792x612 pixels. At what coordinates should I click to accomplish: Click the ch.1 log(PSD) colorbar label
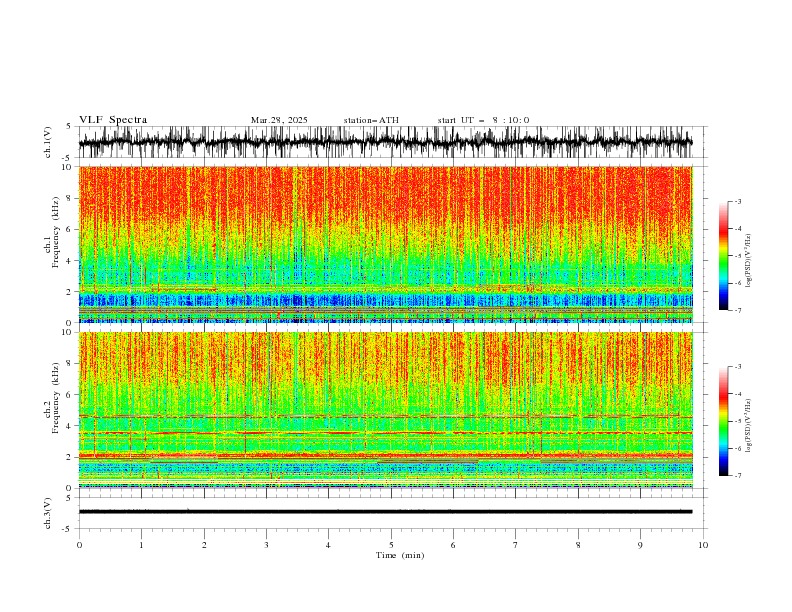[748, 261]
